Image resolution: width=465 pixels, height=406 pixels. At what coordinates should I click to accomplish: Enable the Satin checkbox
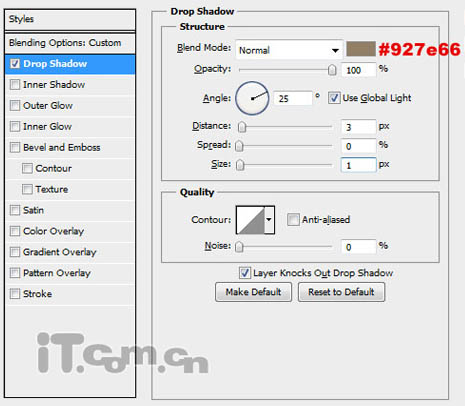click(15, 210)
